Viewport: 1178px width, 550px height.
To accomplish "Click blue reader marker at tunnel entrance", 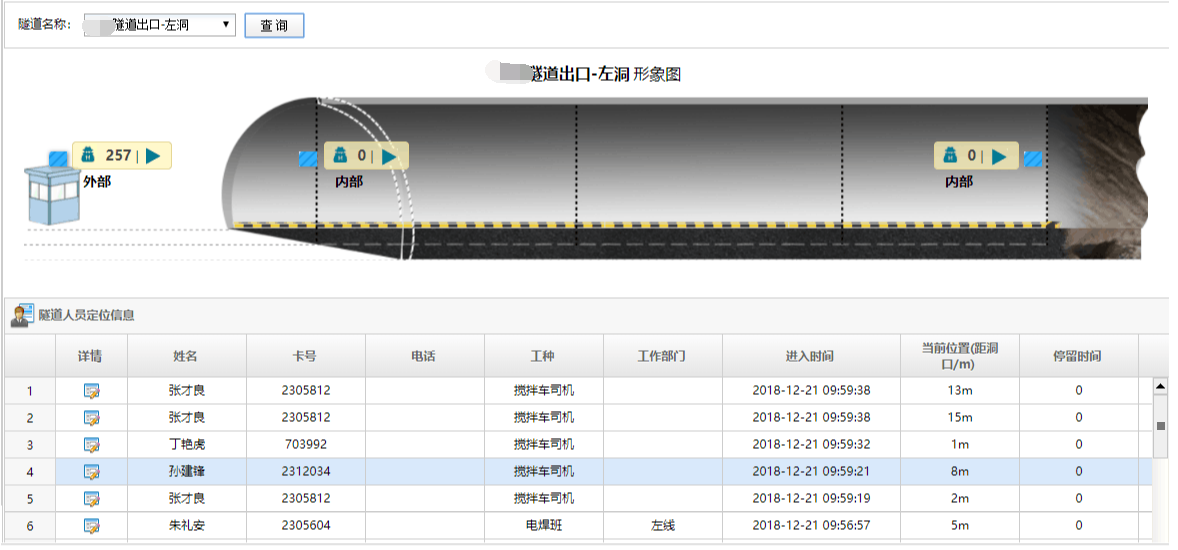I will 308,159.
